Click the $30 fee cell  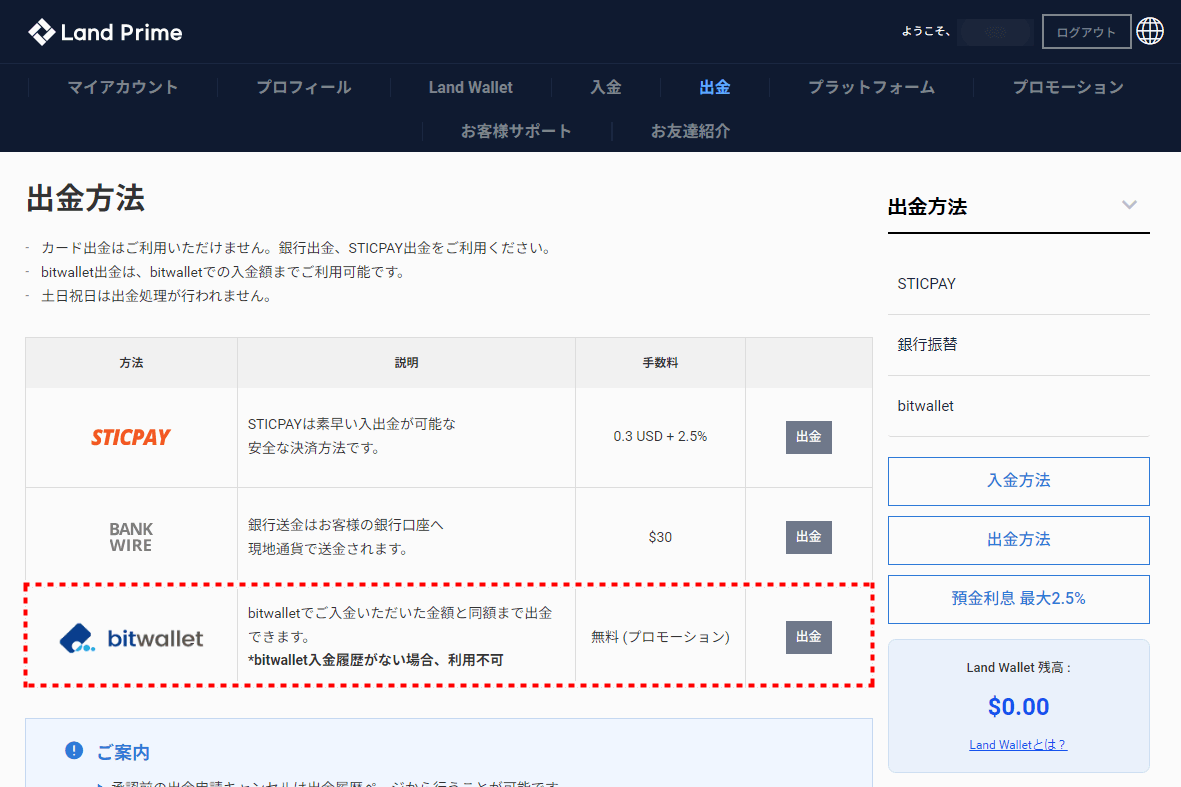[x=660, y=537]
